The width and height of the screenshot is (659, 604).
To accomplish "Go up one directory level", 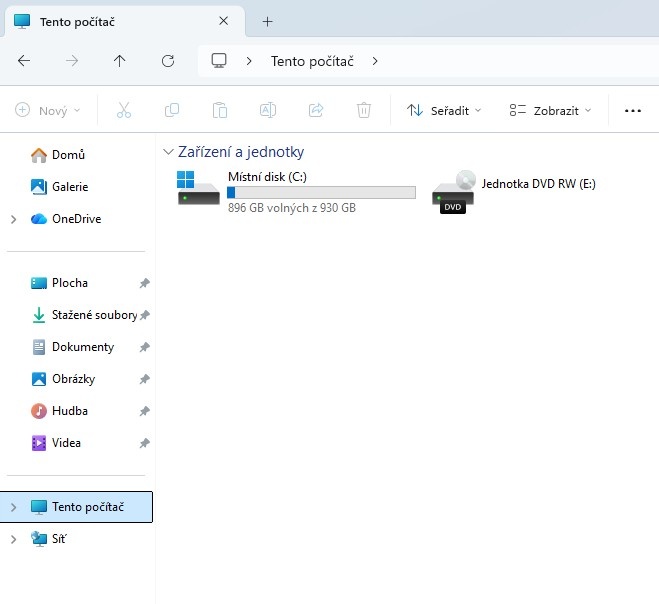I will 120,61.
